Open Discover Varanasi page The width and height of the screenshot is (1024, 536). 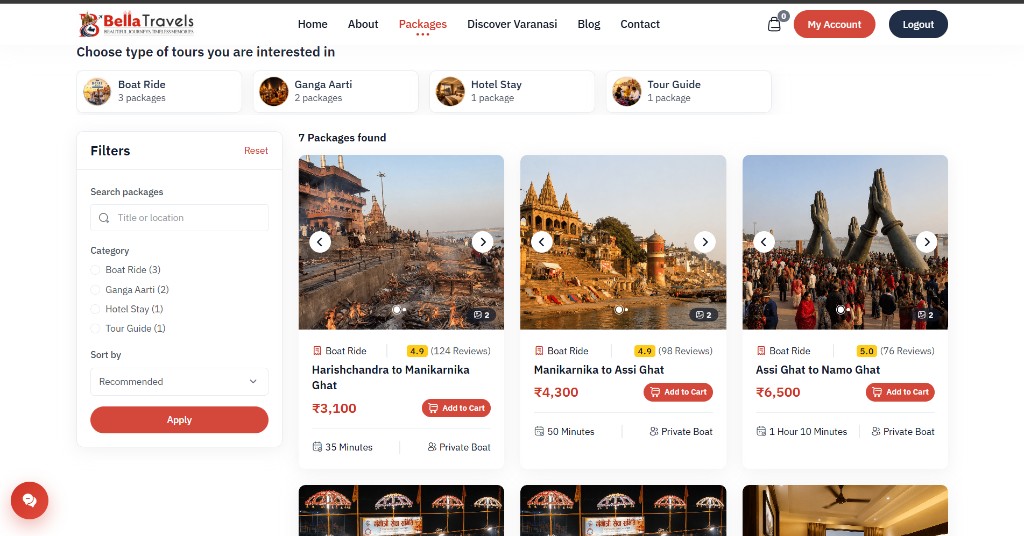click(512, 24)
